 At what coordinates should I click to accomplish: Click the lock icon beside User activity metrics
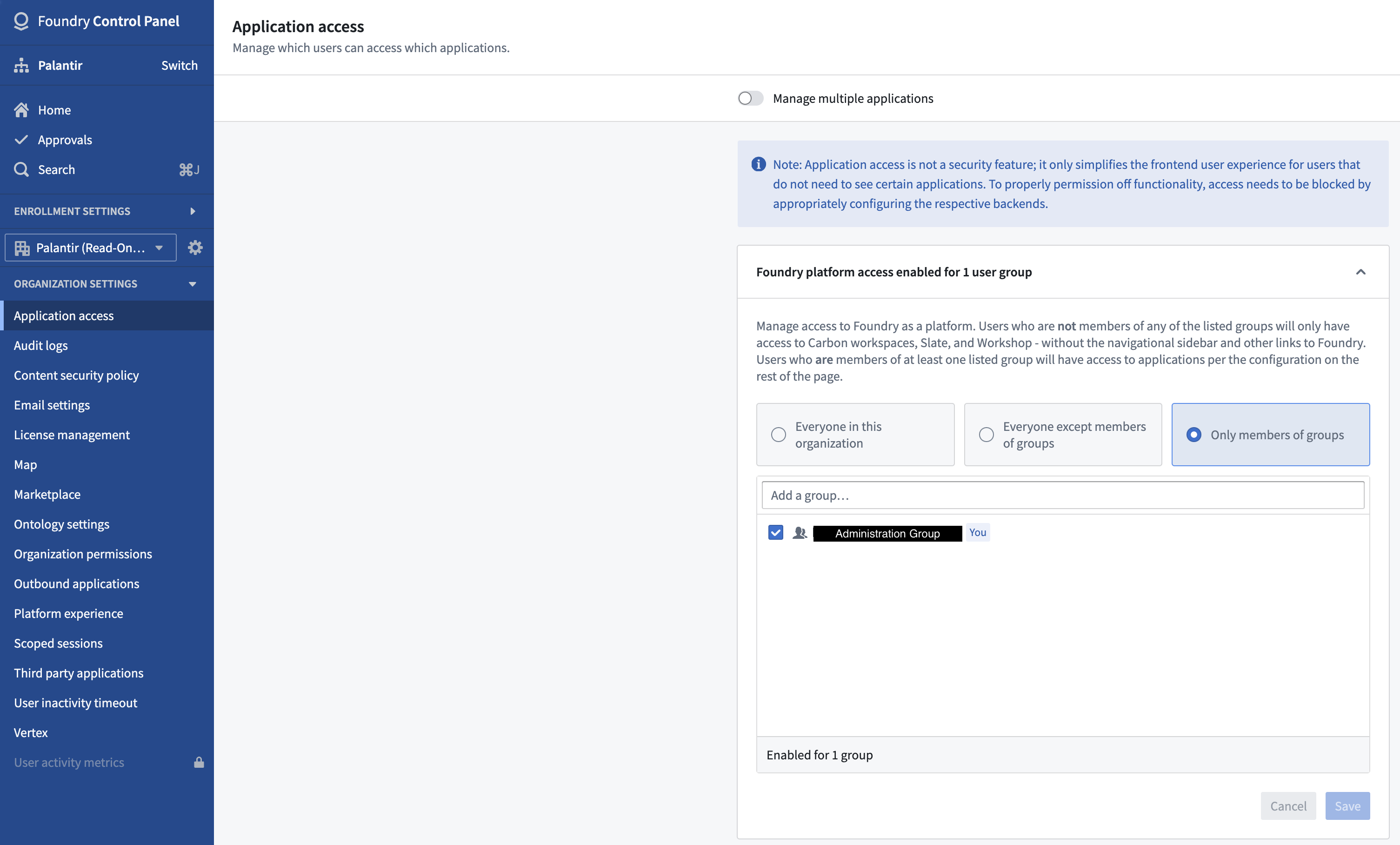(199, 762)
